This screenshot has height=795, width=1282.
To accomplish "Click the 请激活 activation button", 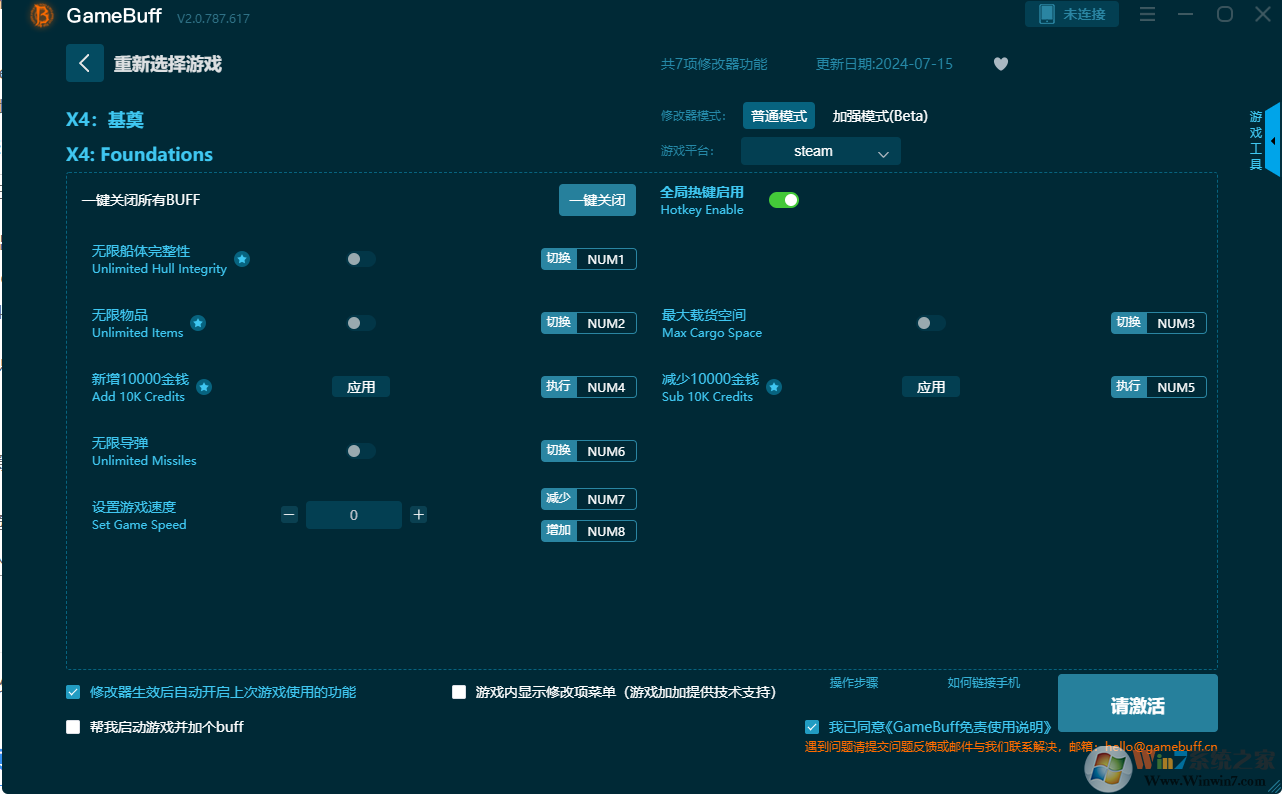I will [x=1137, y=703].
